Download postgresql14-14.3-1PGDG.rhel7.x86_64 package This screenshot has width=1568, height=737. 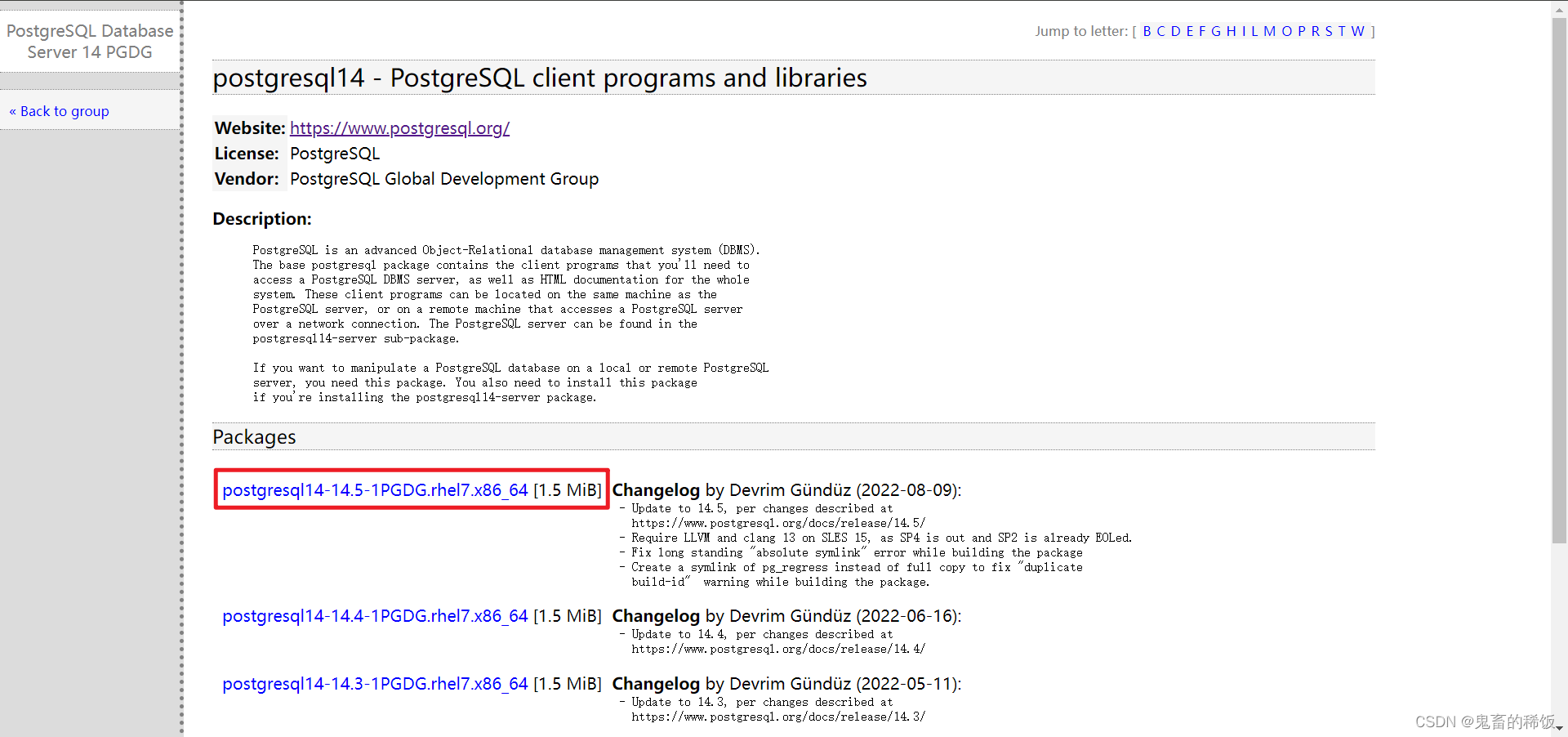pyautogui.click(x=375, y=684)
